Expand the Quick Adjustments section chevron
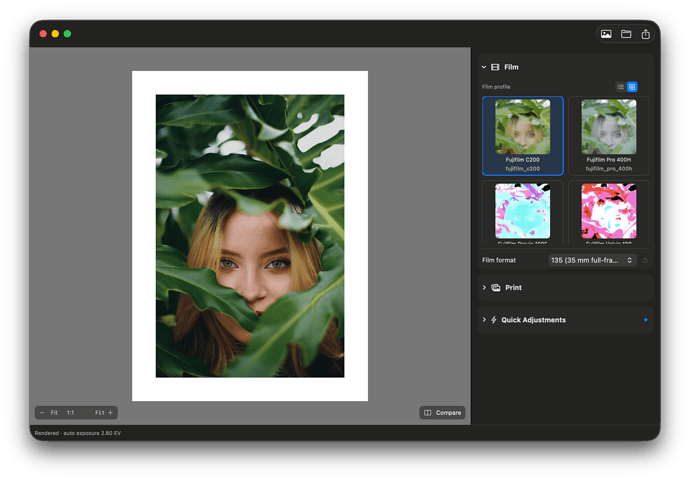Viewport: 690px width, 479px height. 484,319
